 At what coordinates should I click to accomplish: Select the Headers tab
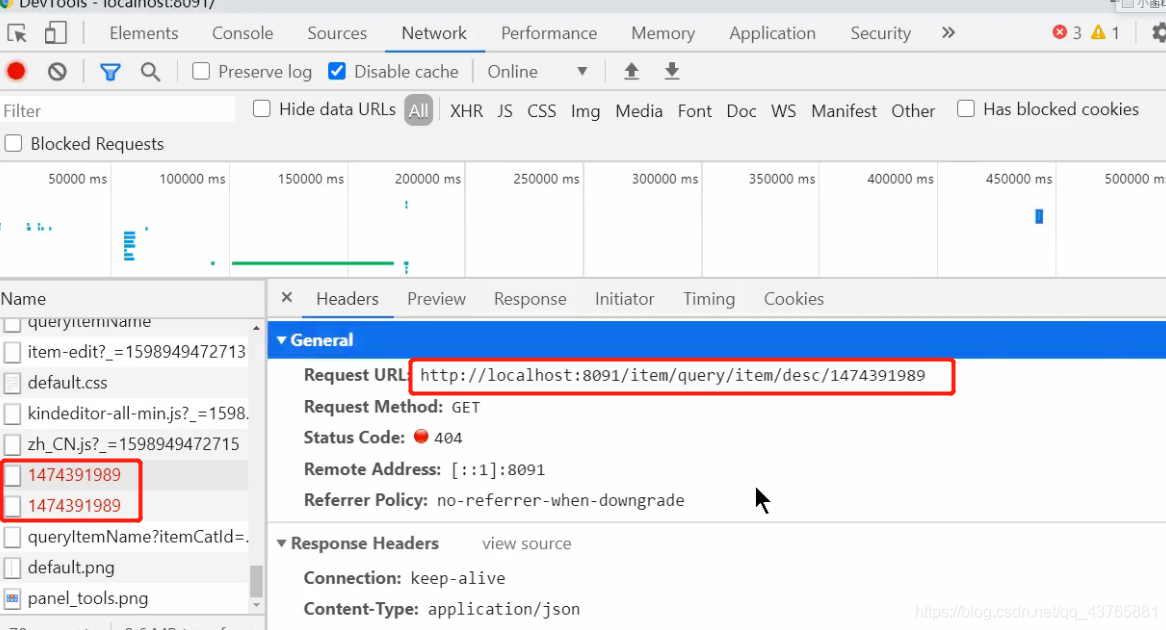[x=347, y=299]
